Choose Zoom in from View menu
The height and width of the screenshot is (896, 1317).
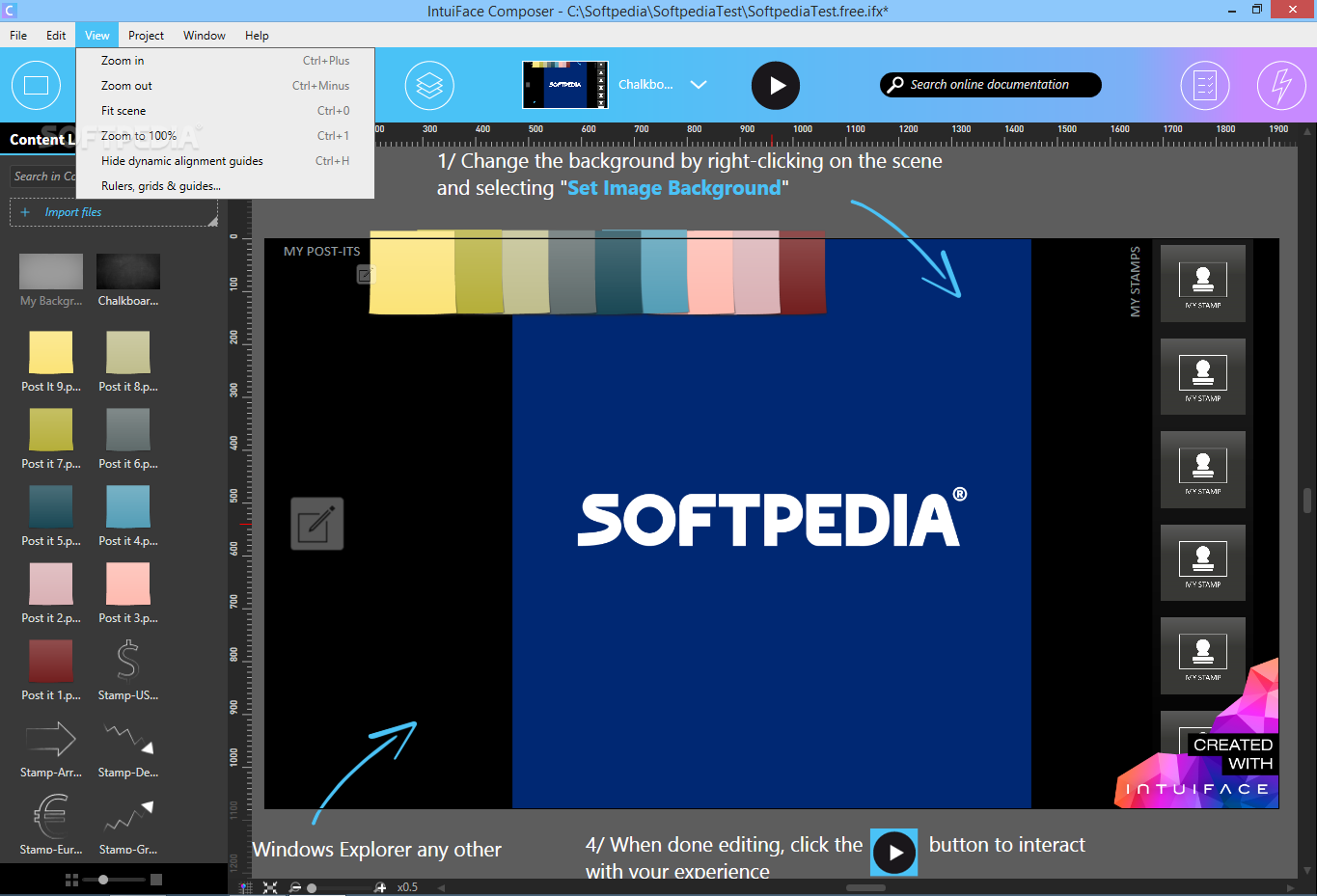225,61
